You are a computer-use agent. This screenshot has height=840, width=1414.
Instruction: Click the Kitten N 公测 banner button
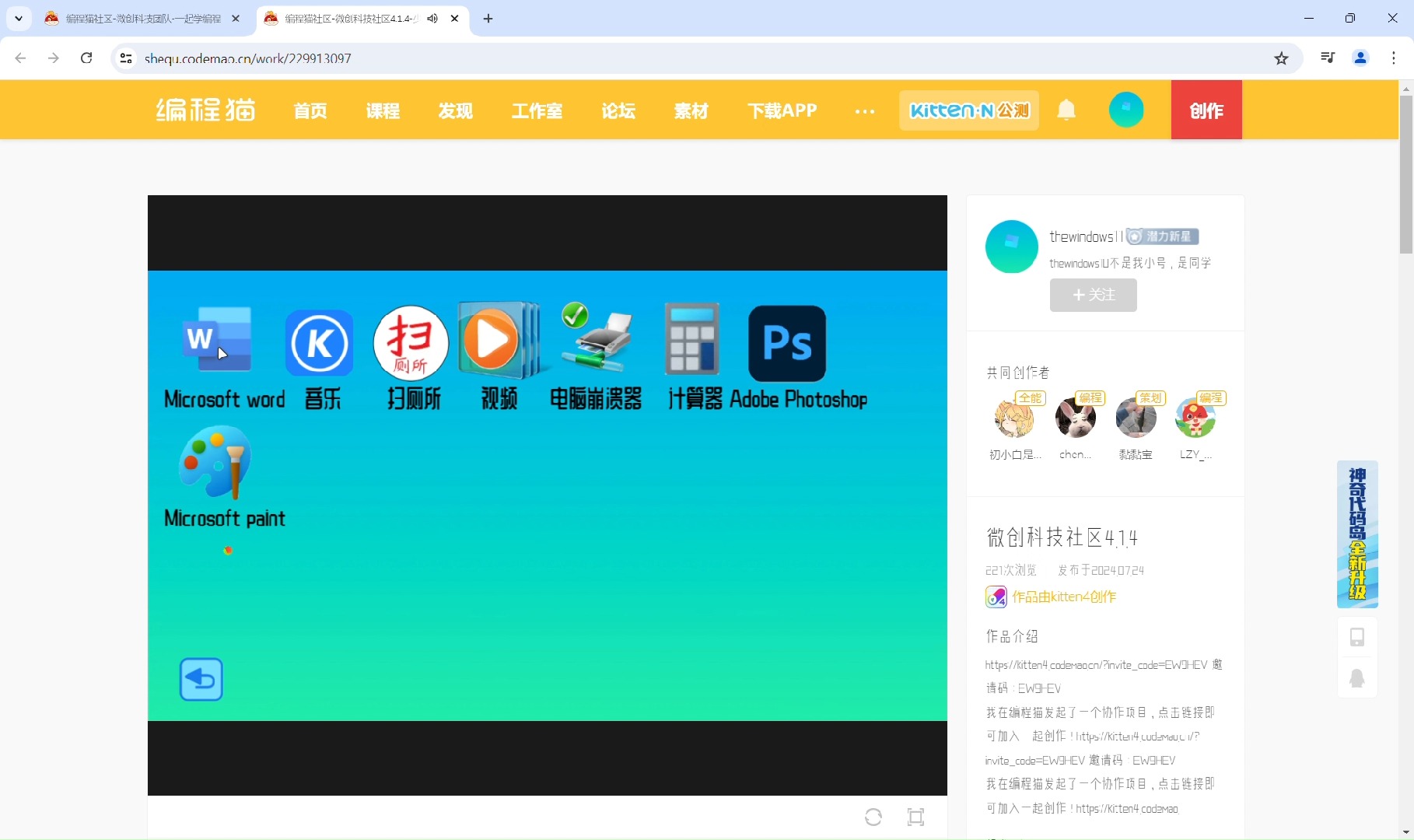[969, 110]
